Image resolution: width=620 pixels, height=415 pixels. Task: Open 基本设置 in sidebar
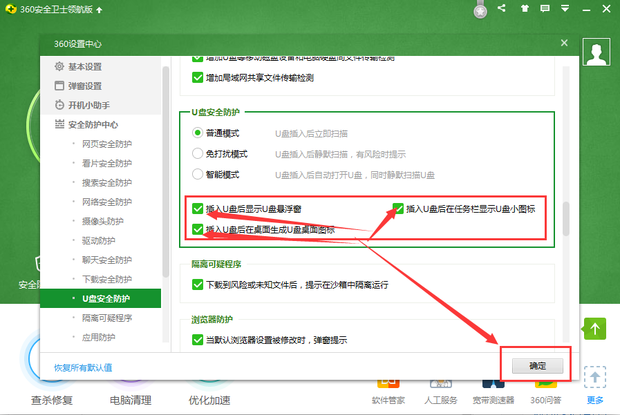click(x=100, y=67)
